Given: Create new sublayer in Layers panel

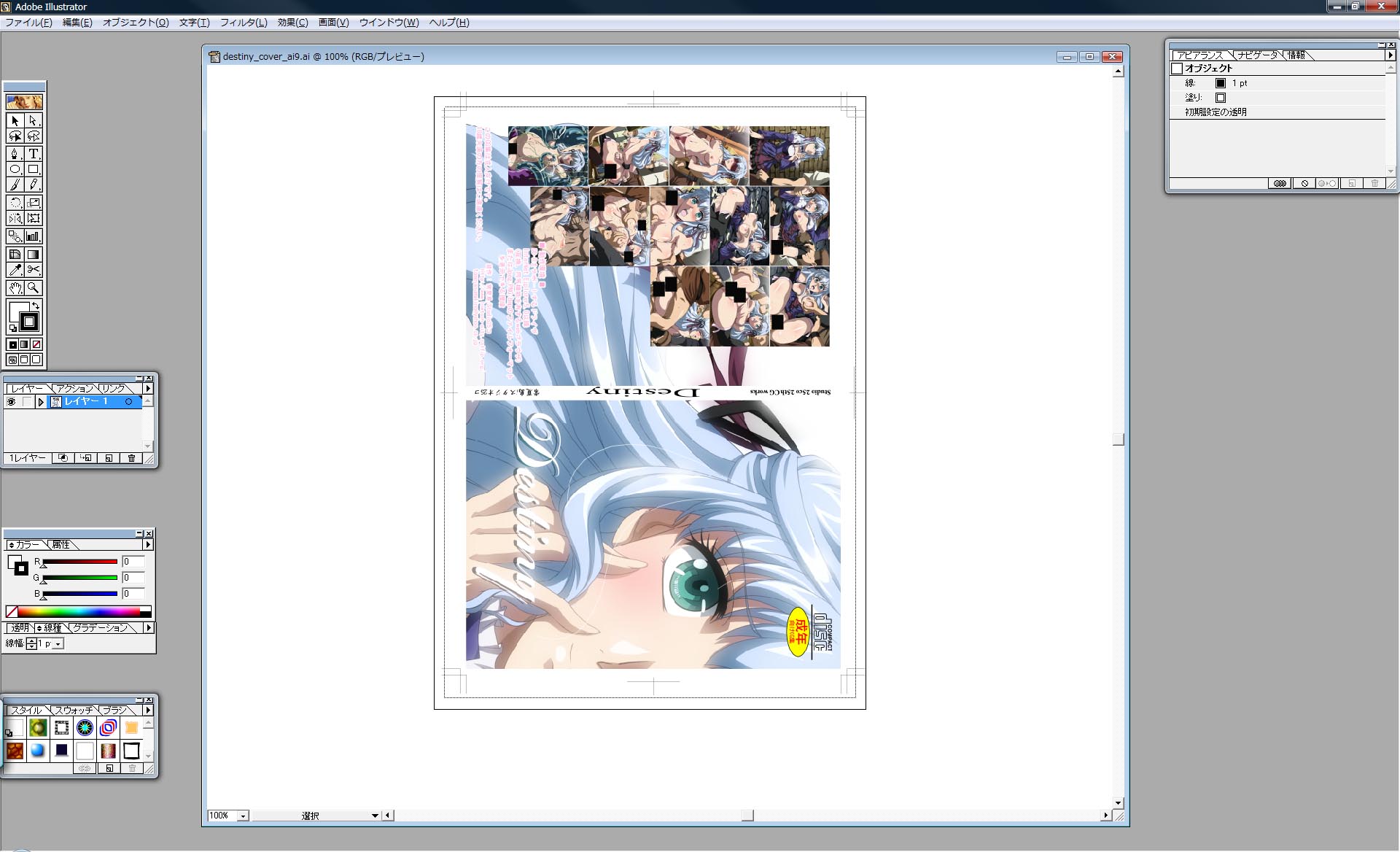Looking at the screenshot, I should click(86, 458).
